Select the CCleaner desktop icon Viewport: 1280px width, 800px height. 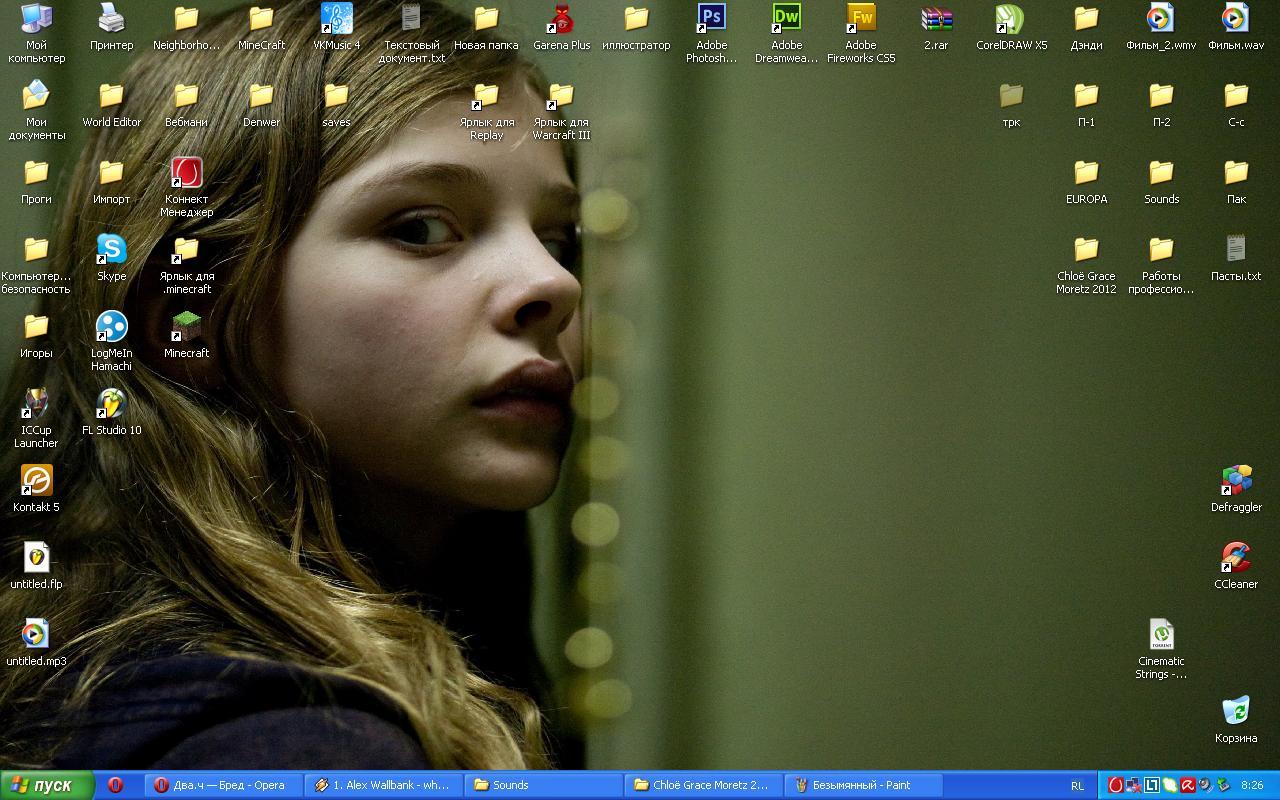(x=1236, y=558)
